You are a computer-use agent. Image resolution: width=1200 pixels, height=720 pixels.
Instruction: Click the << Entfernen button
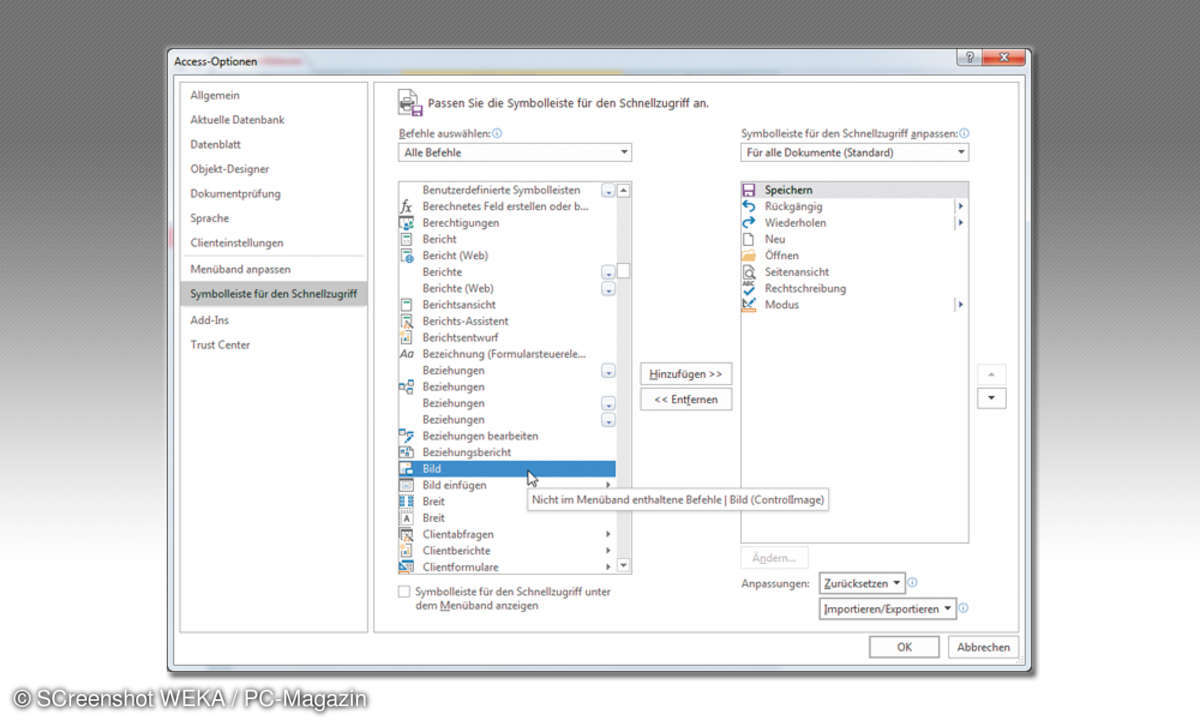point(686,400)
